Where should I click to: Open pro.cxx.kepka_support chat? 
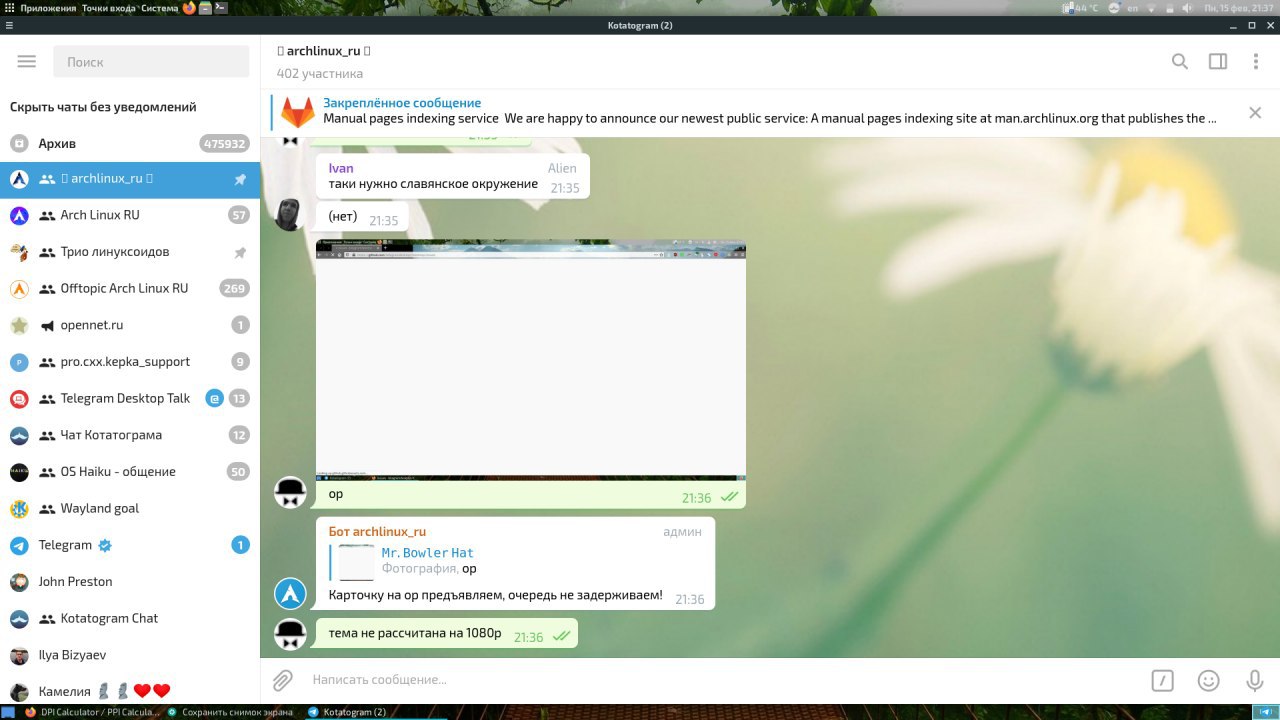click(x=130, y=362)
